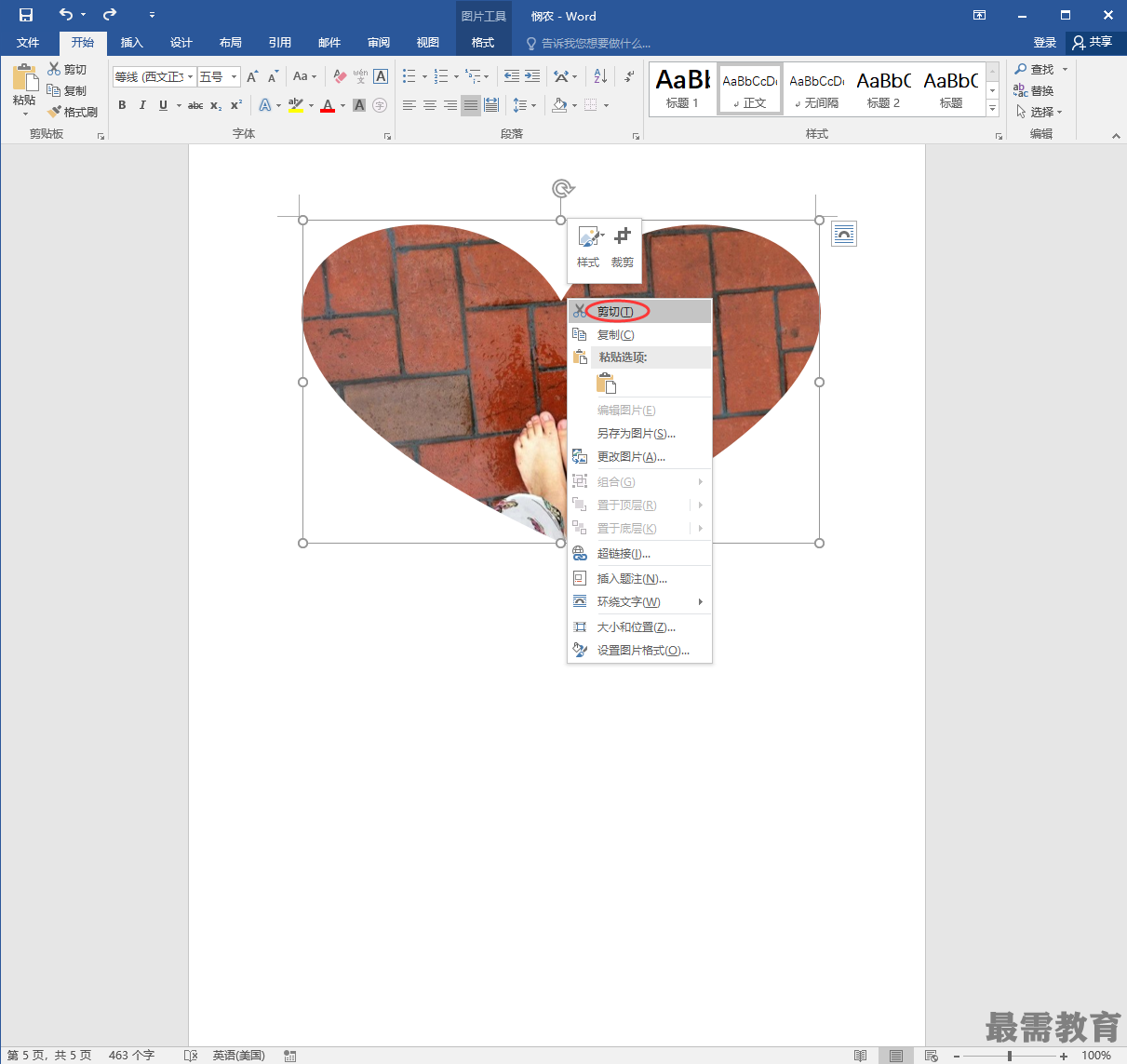Switch to the Insert tab
Viewport: 1127px width, 1064px height.
(x=132, y=42)
